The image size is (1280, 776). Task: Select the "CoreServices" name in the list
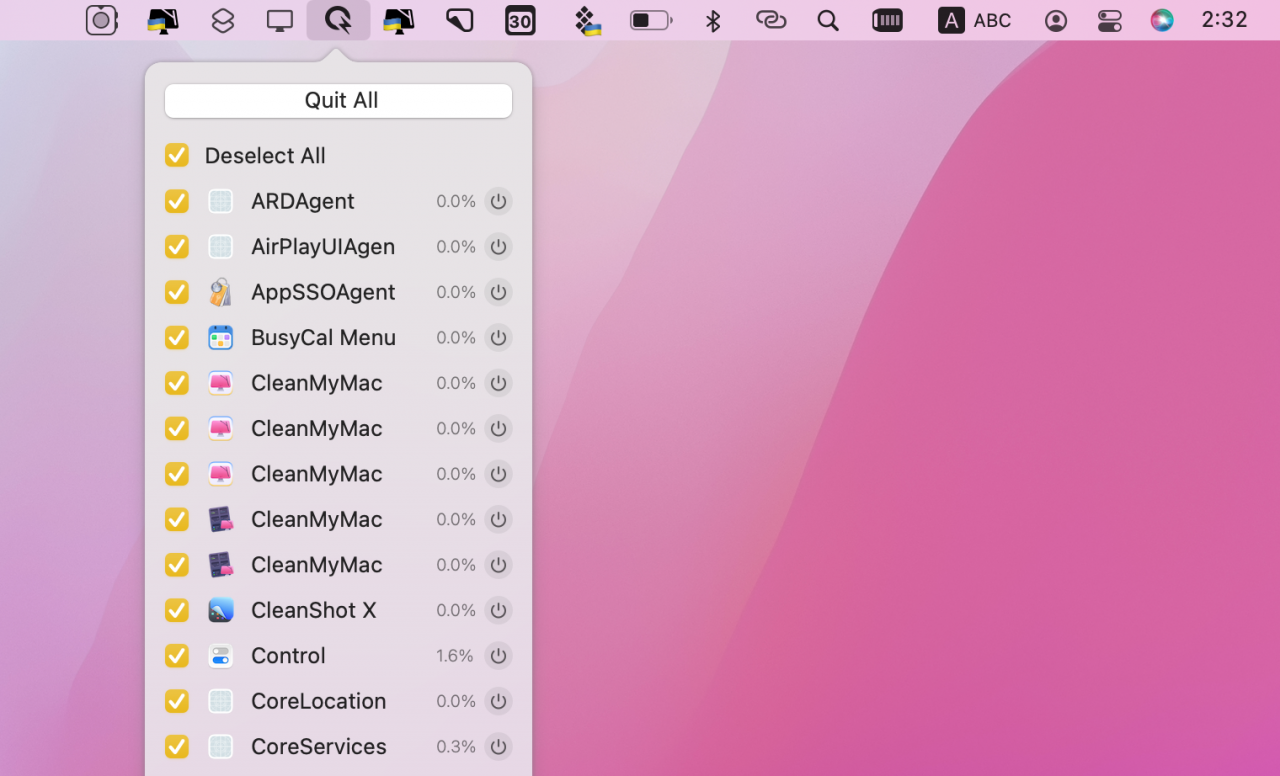pos(318,746)
